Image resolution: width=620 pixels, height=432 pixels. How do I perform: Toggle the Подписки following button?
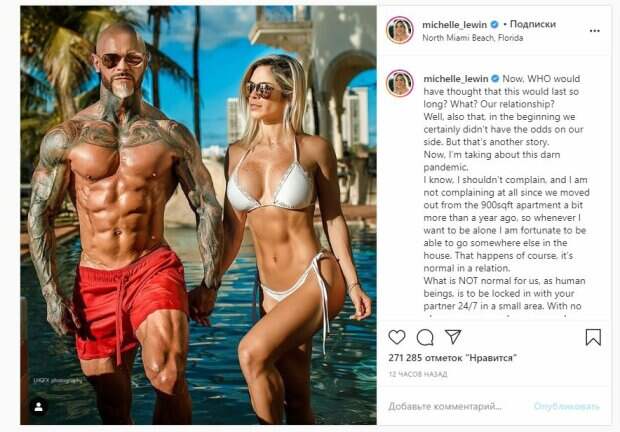(533, 24)
